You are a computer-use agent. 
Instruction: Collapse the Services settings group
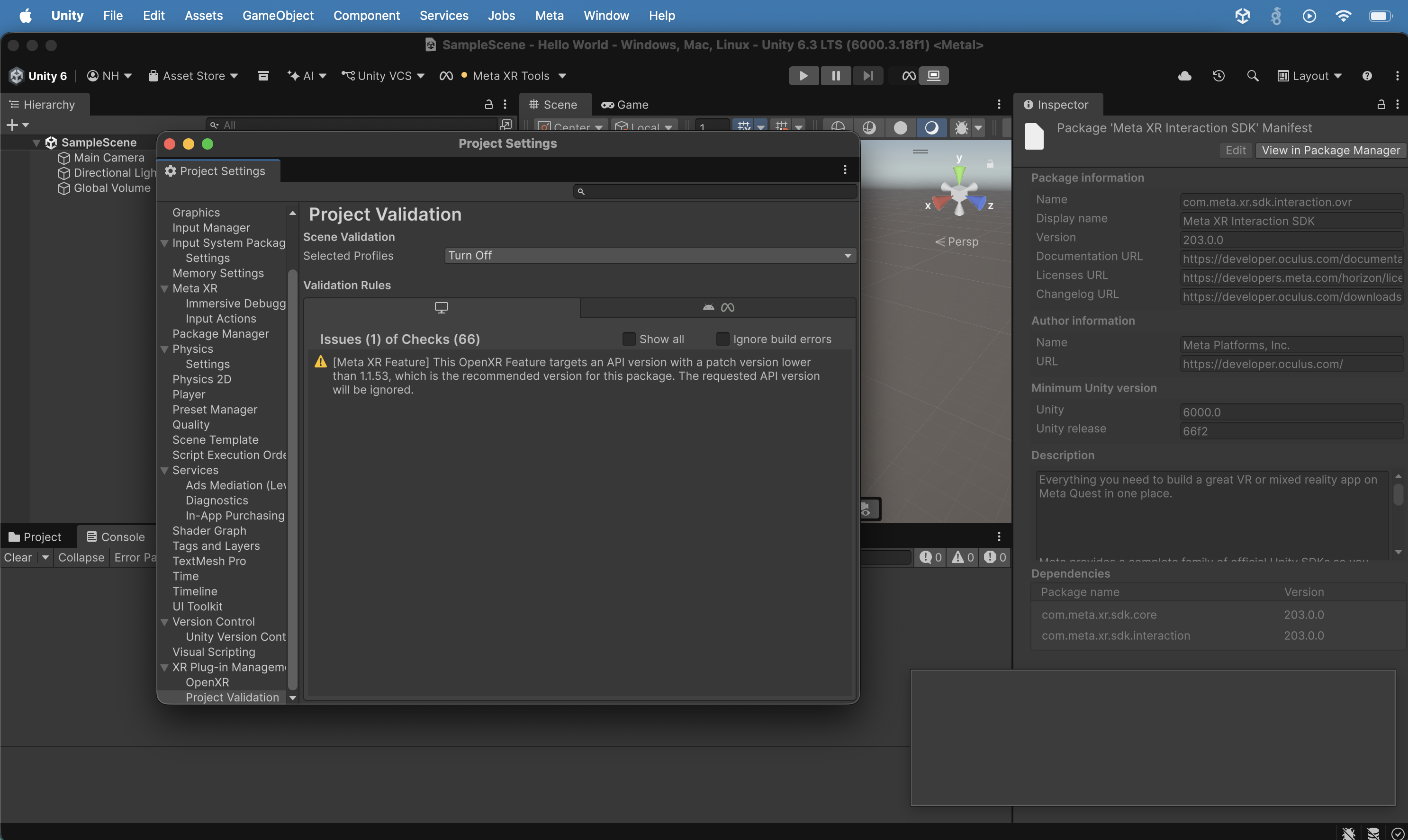pyautogui.click(x=164, y=470)
